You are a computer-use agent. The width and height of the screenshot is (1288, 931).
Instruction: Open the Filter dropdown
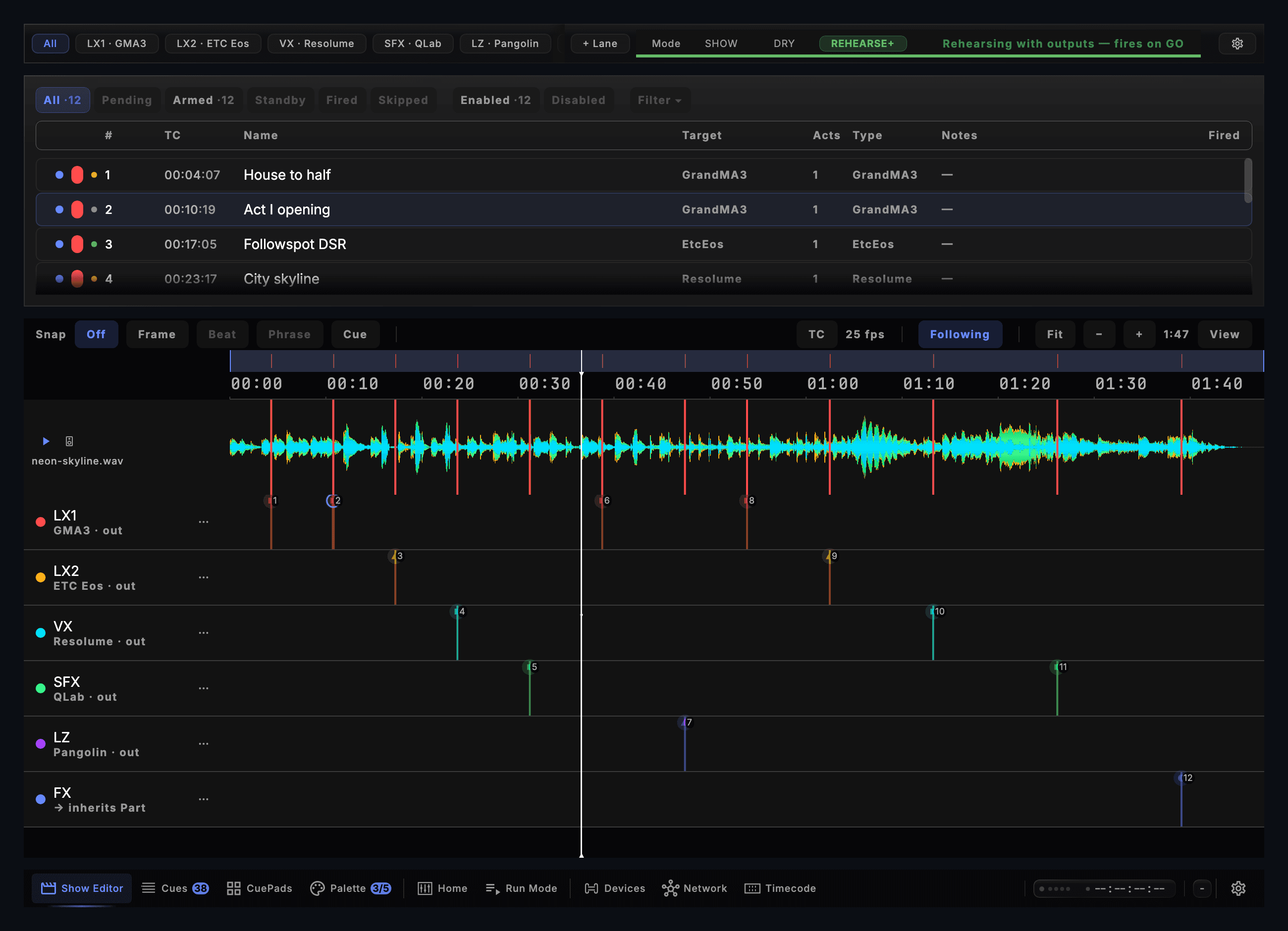coord(659,100)
